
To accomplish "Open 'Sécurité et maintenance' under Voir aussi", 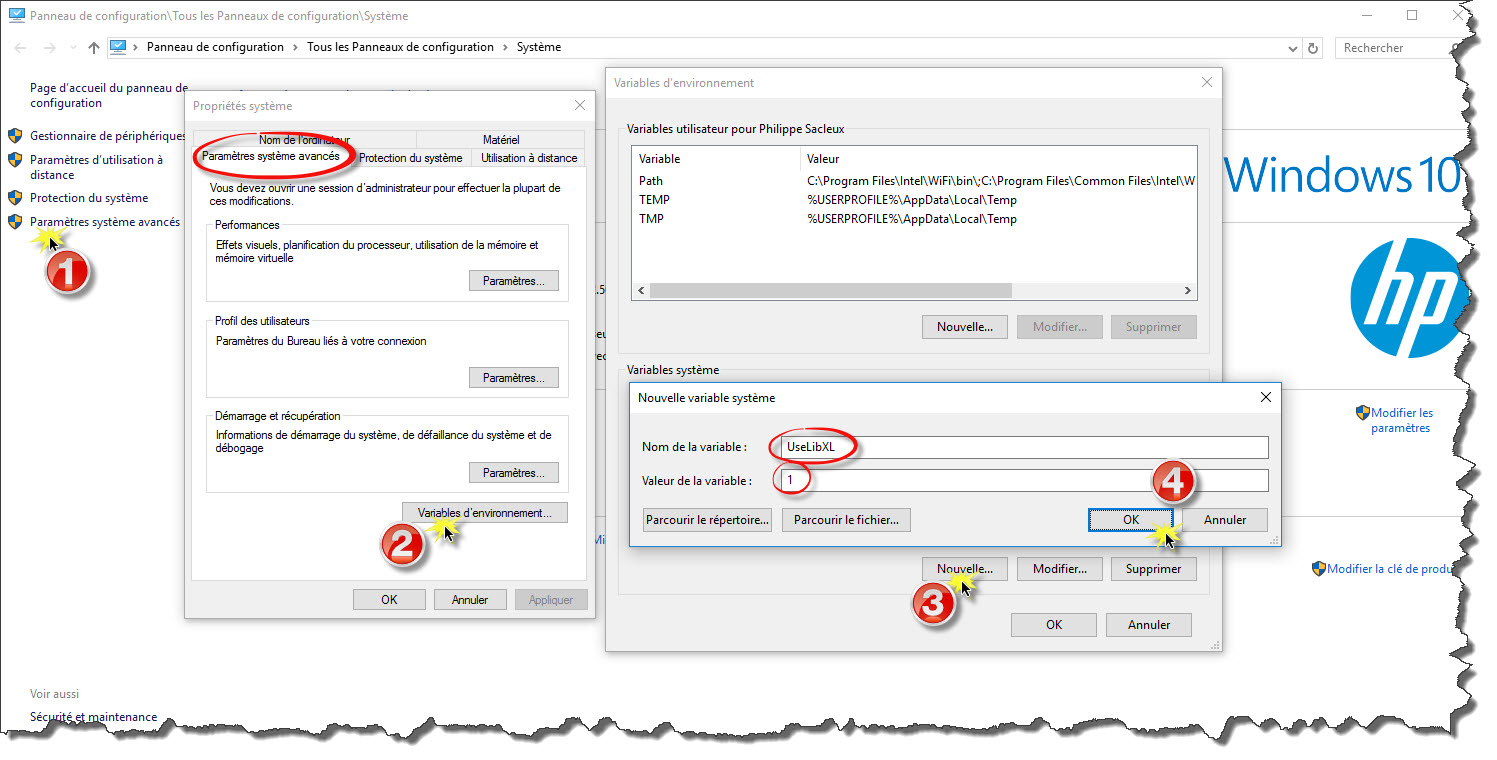I will 93,717.
